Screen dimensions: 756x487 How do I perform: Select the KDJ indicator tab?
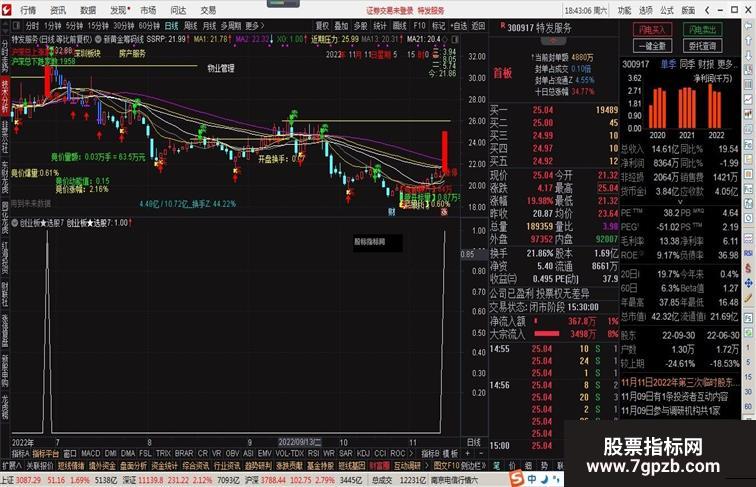pyautogui.click(x=363, y=454)
